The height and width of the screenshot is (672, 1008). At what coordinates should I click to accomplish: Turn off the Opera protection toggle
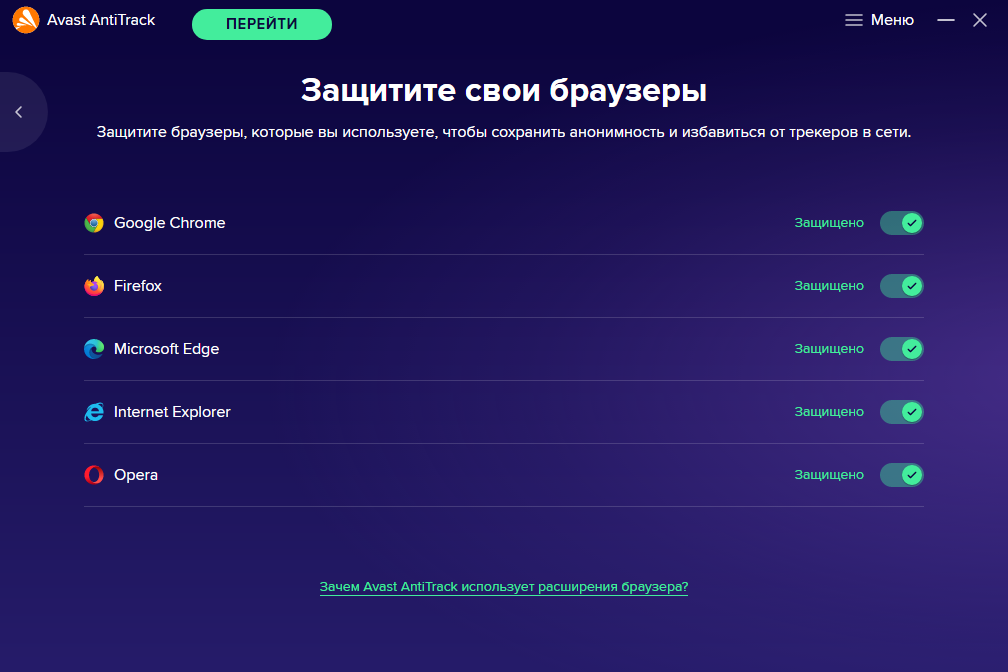[901, 475]
